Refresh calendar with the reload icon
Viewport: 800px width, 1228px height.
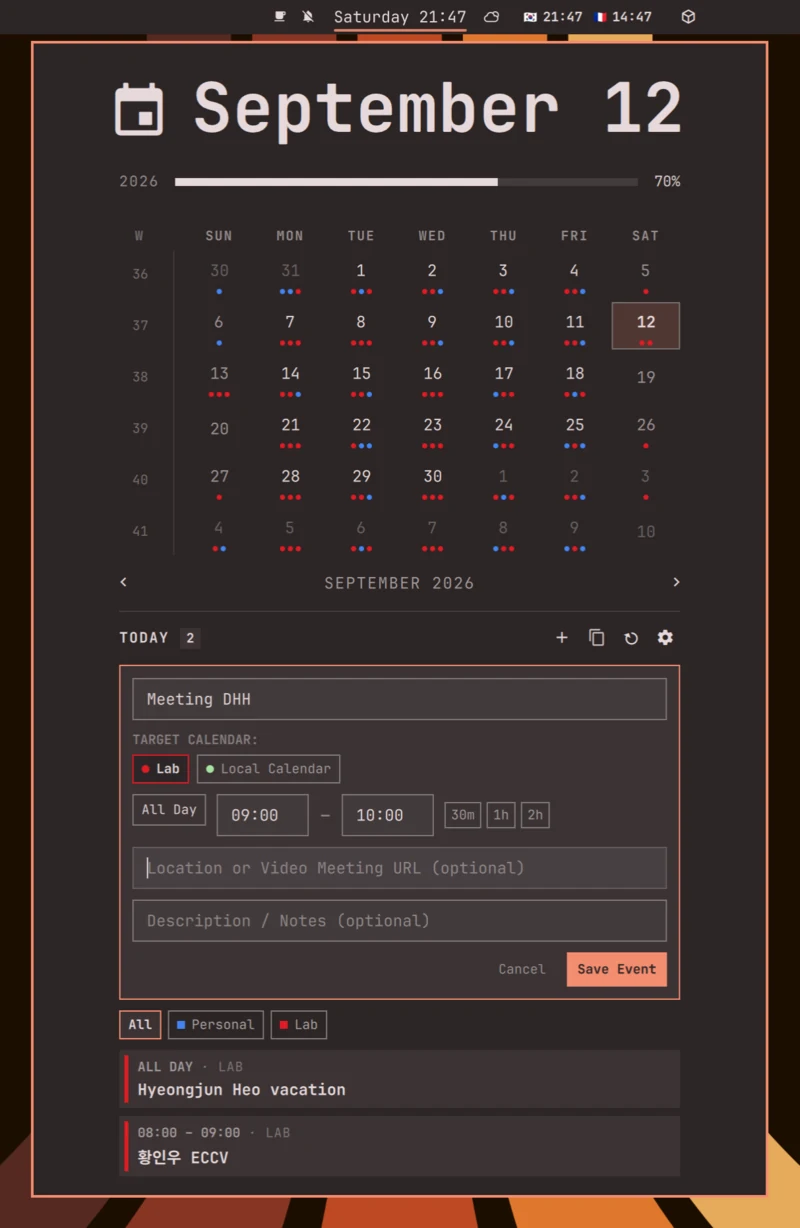click(631, 638)
